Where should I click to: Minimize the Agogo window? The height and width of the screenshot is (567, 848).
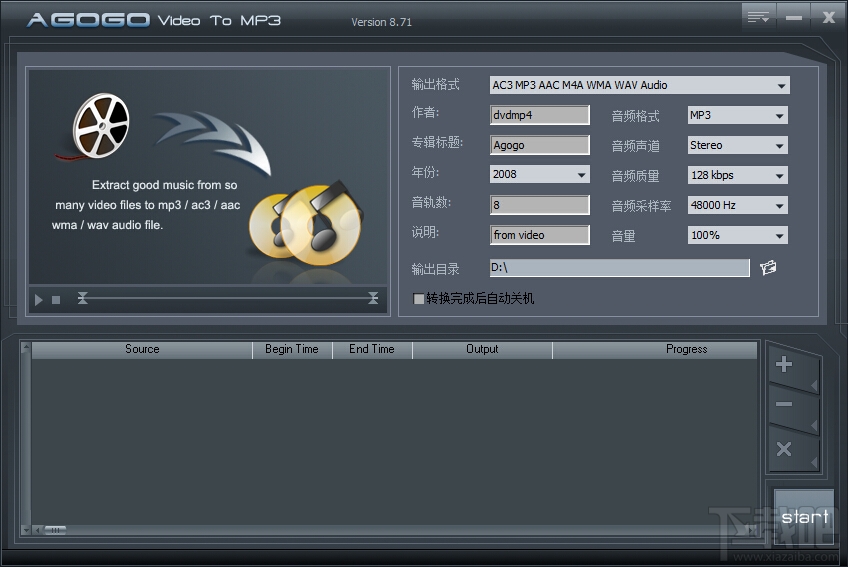tap(793, 17)
